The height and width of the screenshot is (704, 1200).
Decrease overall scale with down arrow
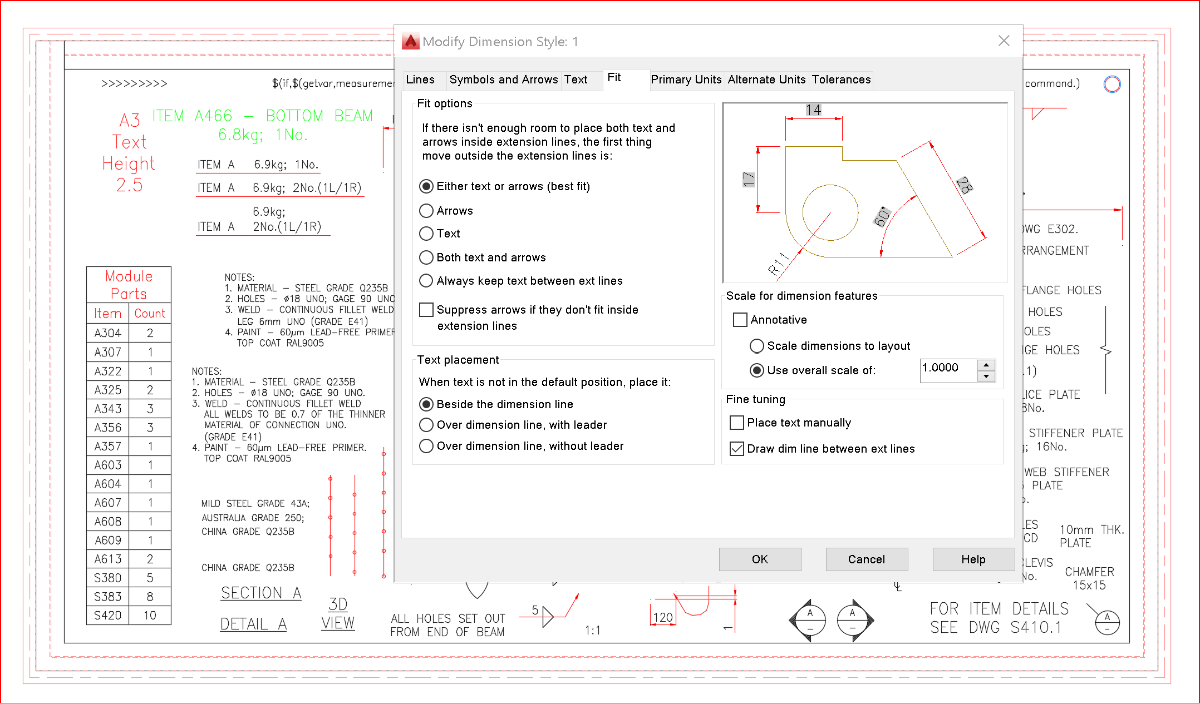[x=987, y=376]
